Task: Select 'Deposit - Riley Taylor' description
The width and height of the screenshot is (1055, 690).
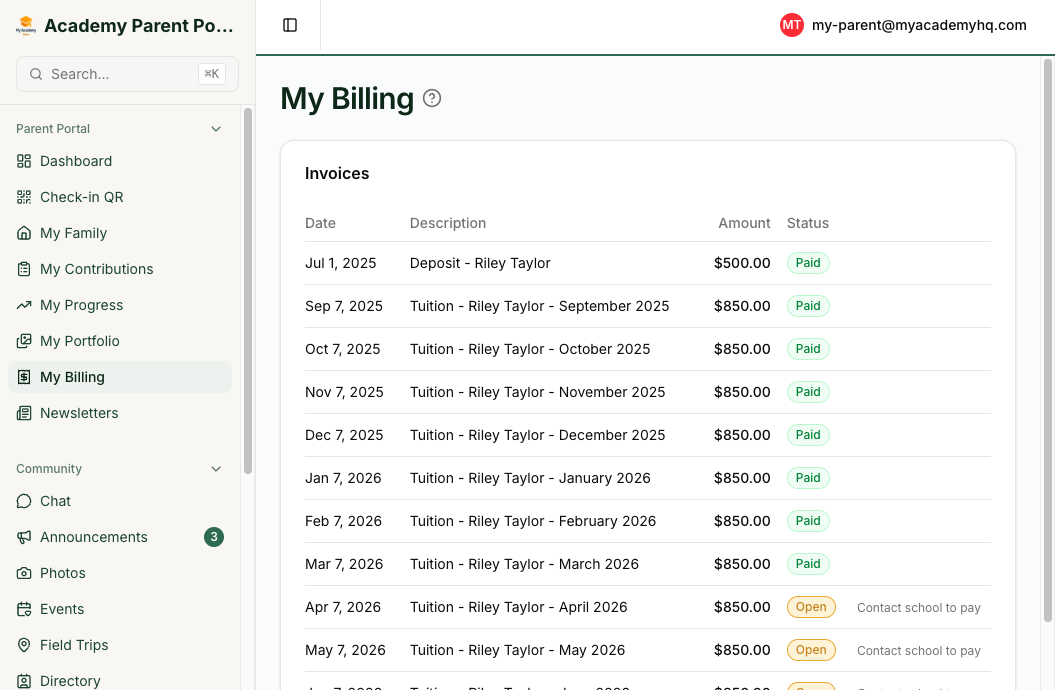Action: pos(480,263)
